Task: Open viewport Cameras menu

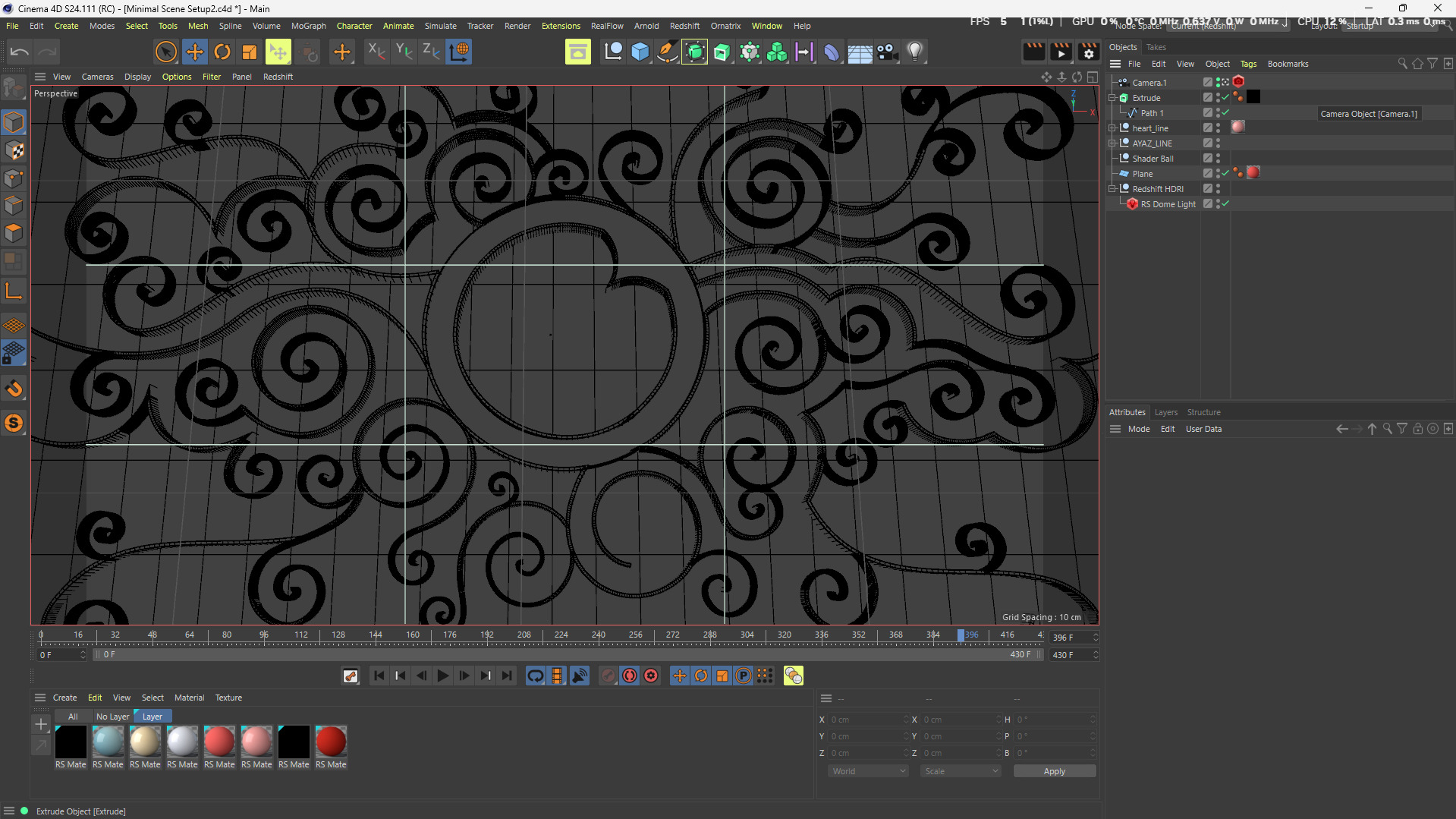Action: click(97, 77)
